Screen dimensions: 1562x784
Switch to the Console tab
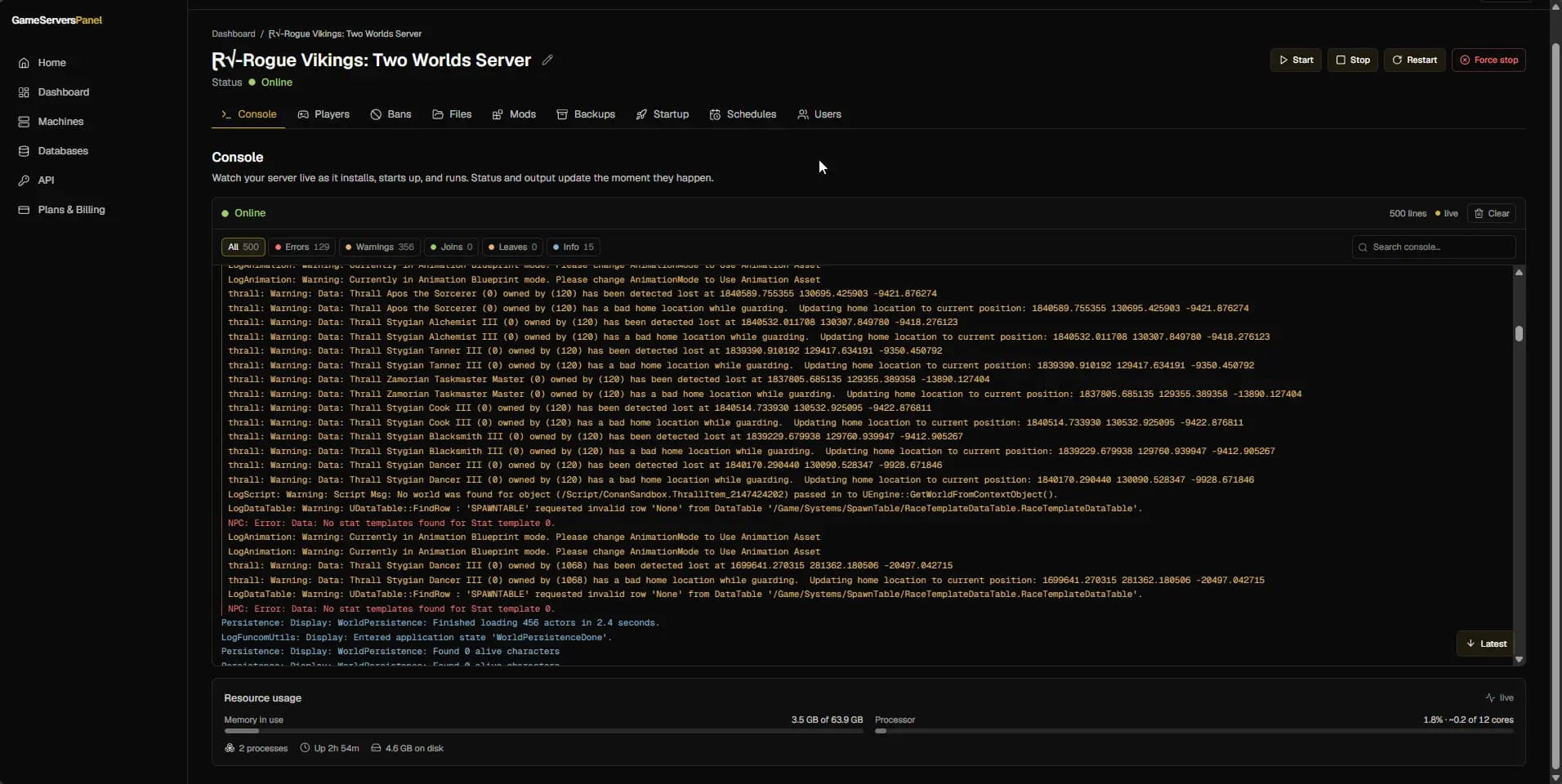[x=248, y=114]
